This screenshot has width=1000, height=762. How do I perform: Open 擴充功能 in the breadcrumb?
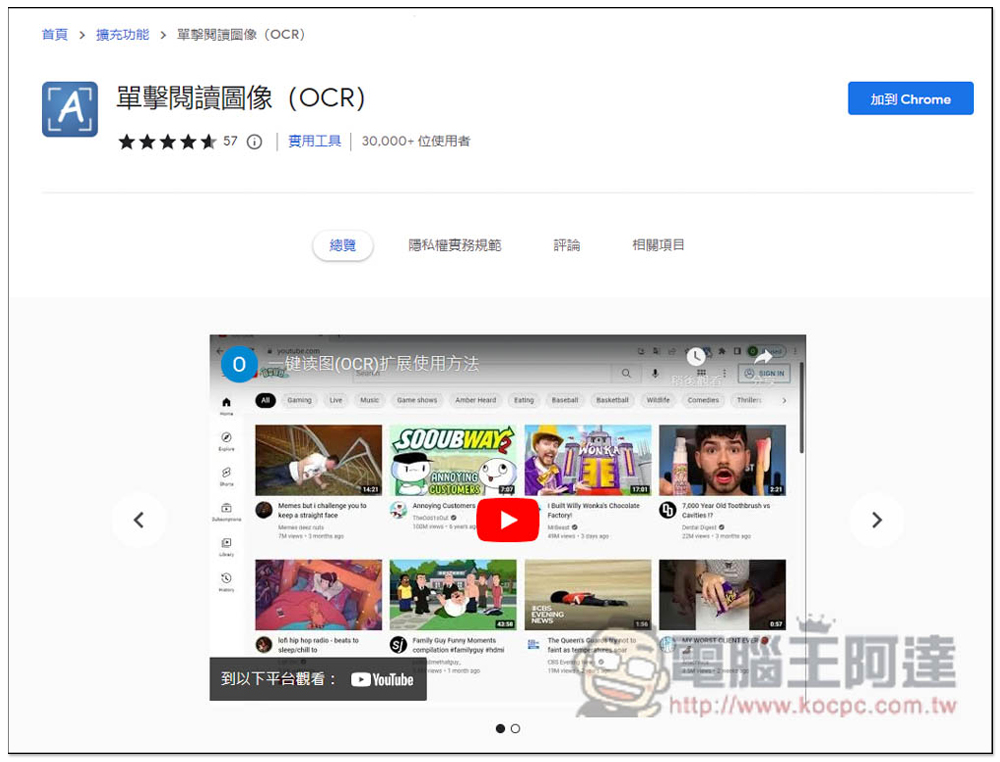(x=122, y=35)
